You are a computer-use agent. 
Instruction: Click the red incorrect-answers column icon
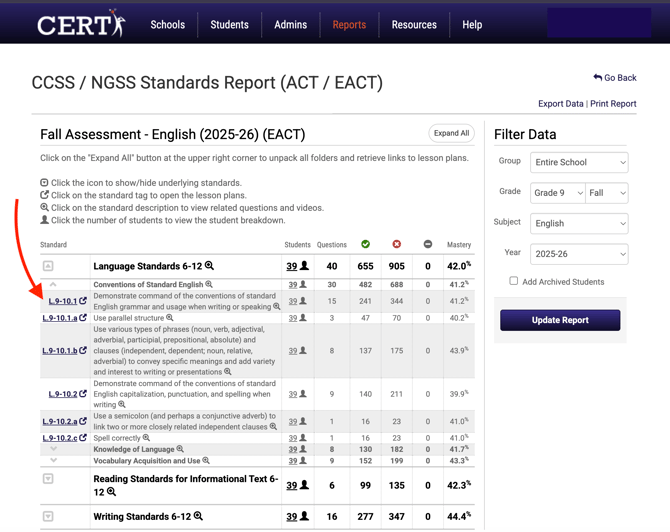397,244
